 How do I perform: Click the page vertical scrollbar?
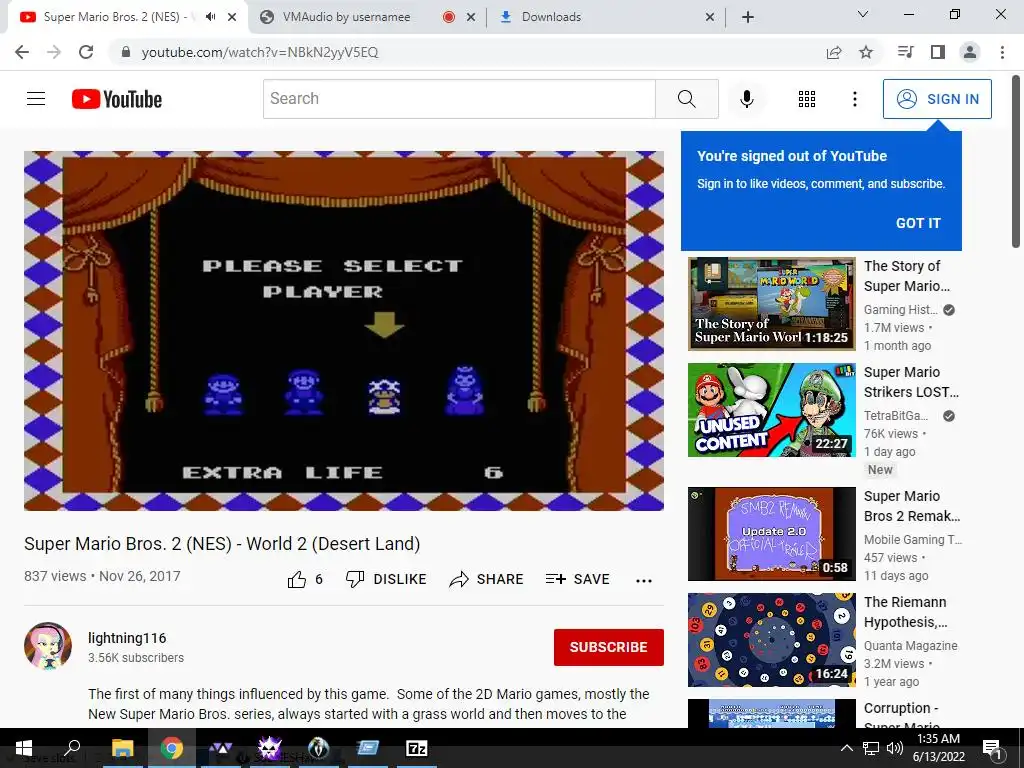click(1016, 162)
